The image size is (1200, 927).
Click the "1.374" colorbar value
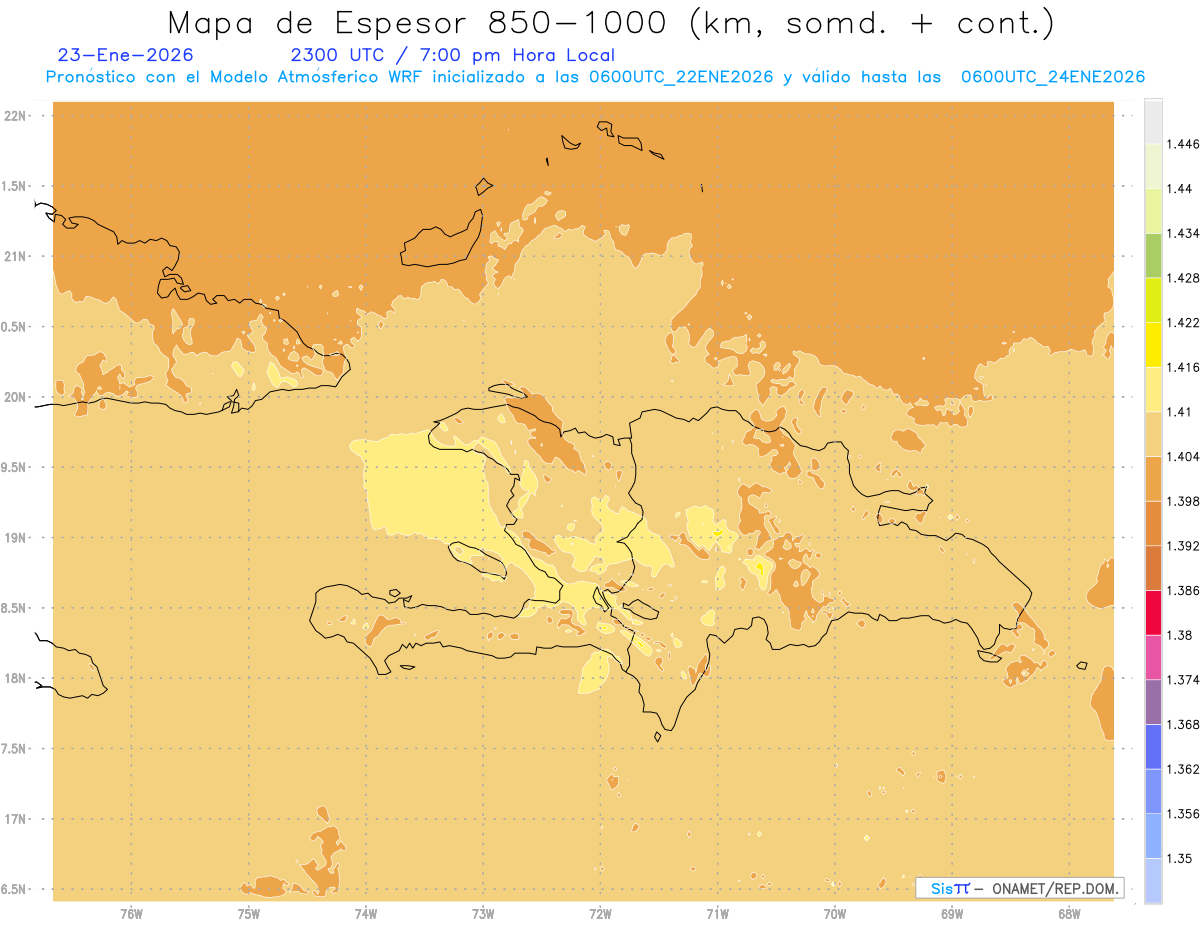point(1183,680)
